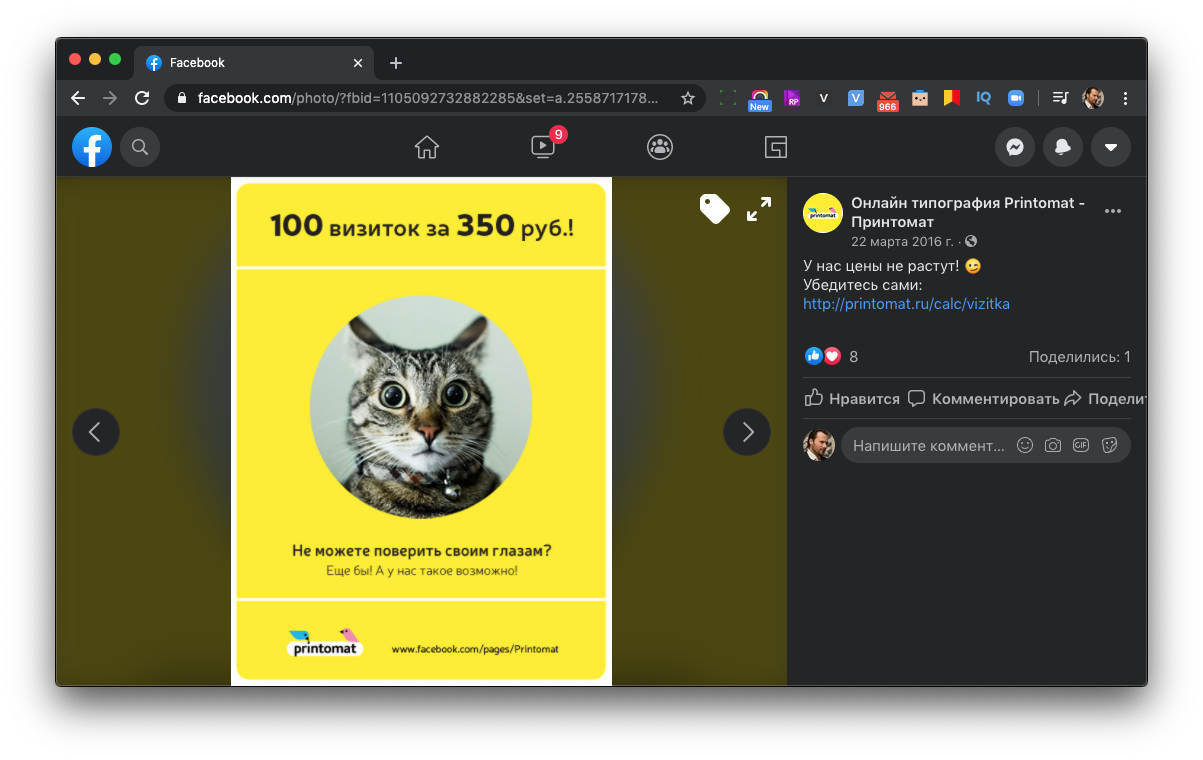The width and height of the screenshot is (1203, 760).
Task: Open the Groups icon in top nav
Action: click(x=660, y=148)
